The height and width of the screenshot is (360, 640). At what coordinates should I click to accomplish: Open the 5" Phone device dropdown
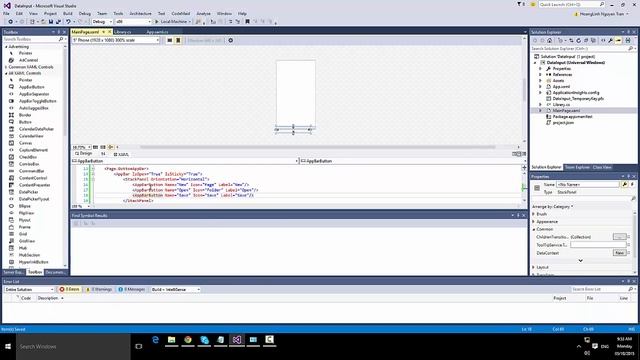pos(116,40)
